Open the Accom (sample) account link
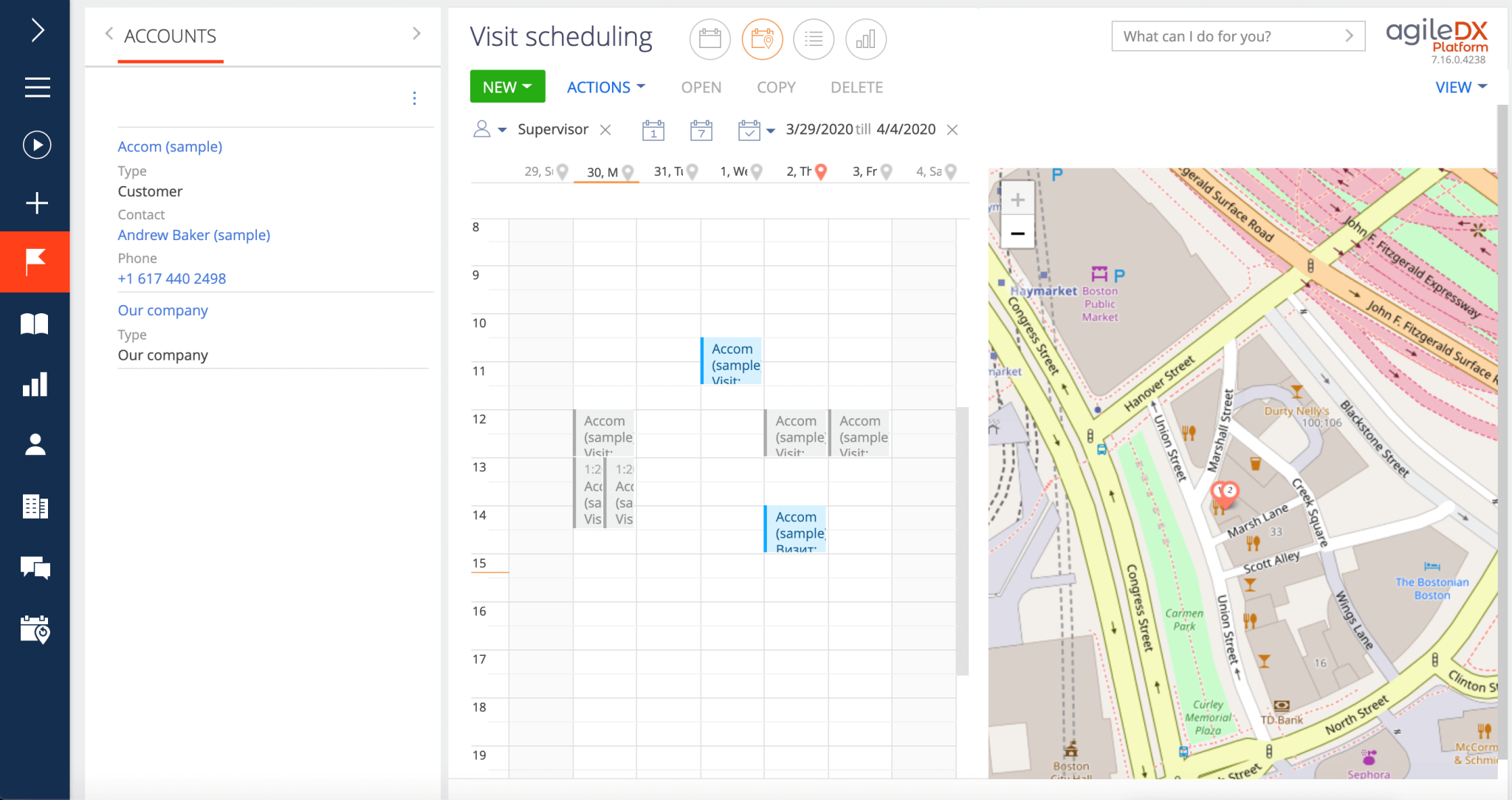 point(170,146)
